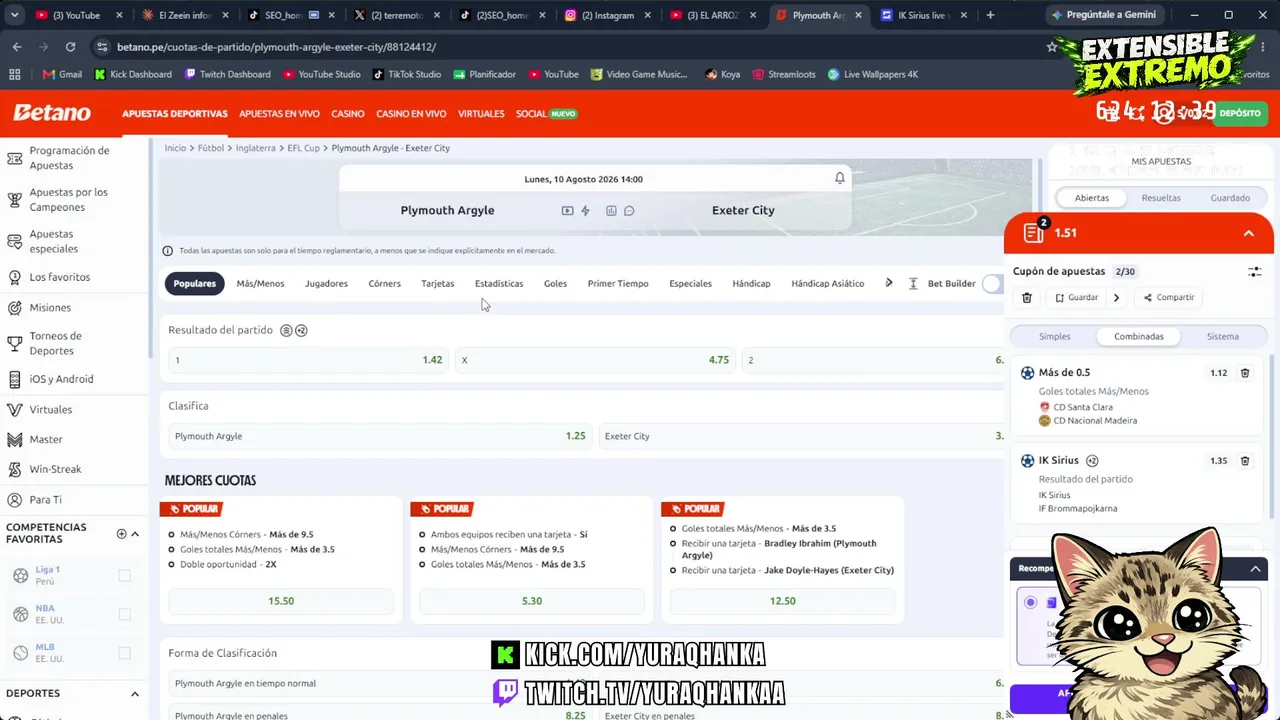Click the Torneos de Deportes trophy icon

coord(15,343)
